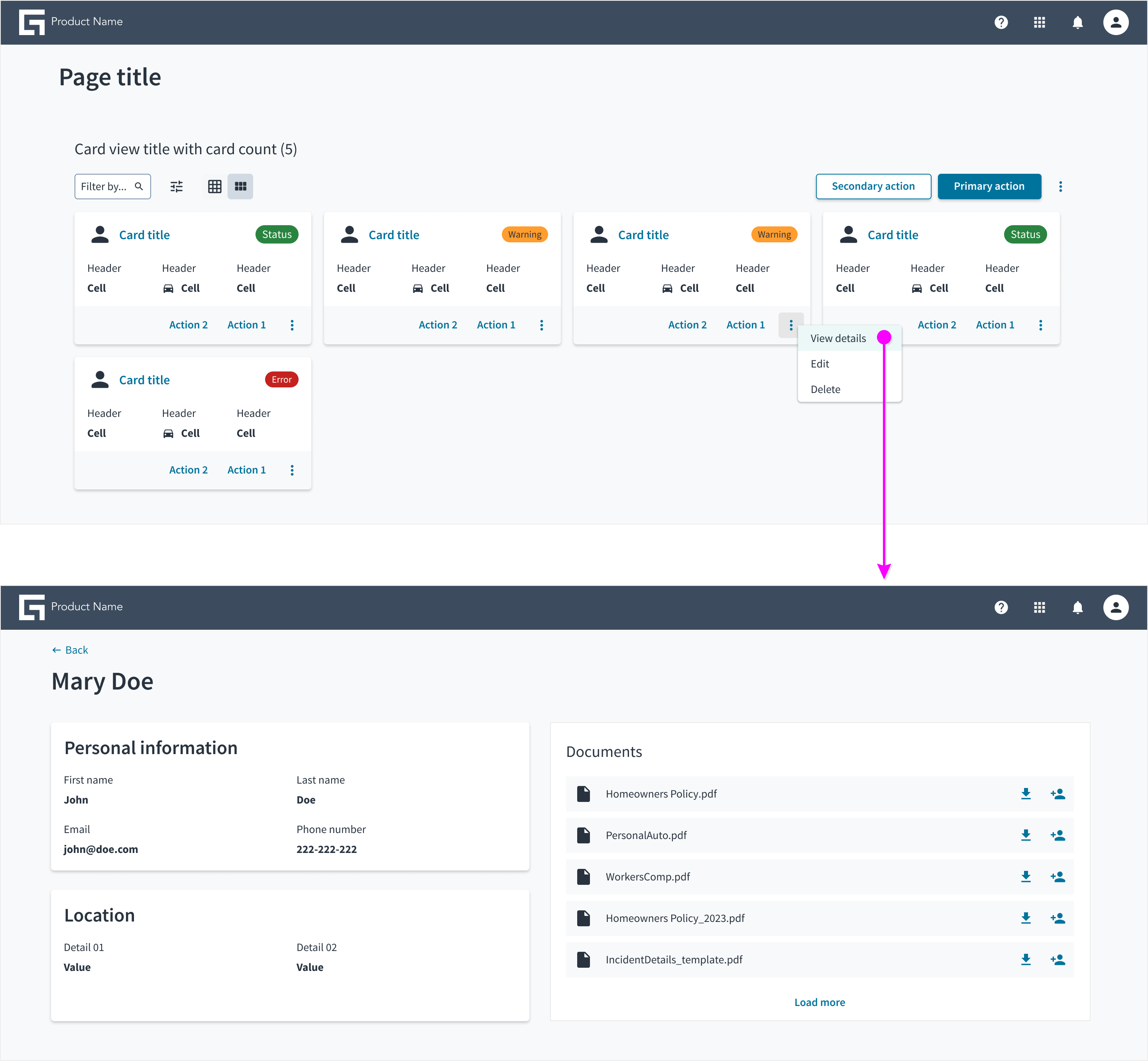Click the Load more link

pyautogui.click(x=819, y=1002)
